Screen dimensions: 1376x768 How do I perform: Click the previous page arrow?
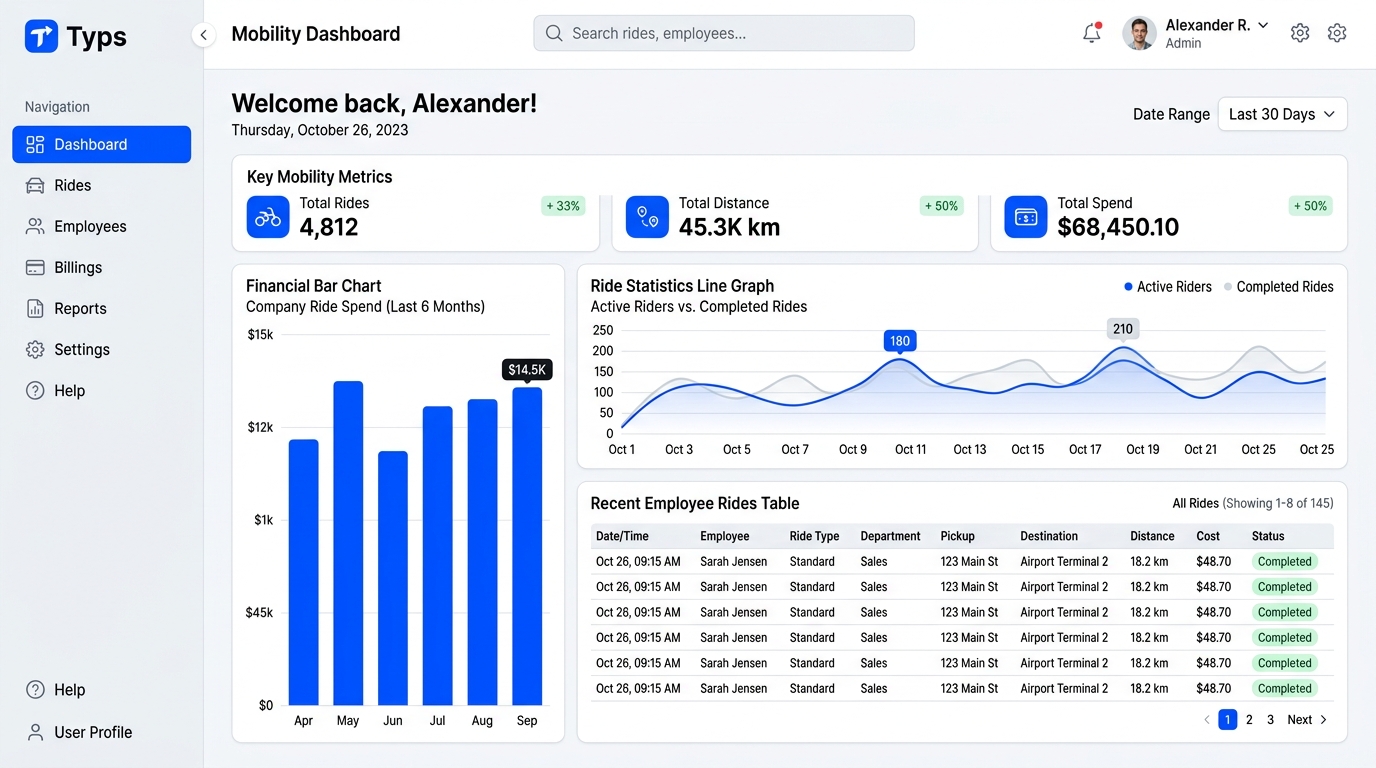[x=1206, y=719]
